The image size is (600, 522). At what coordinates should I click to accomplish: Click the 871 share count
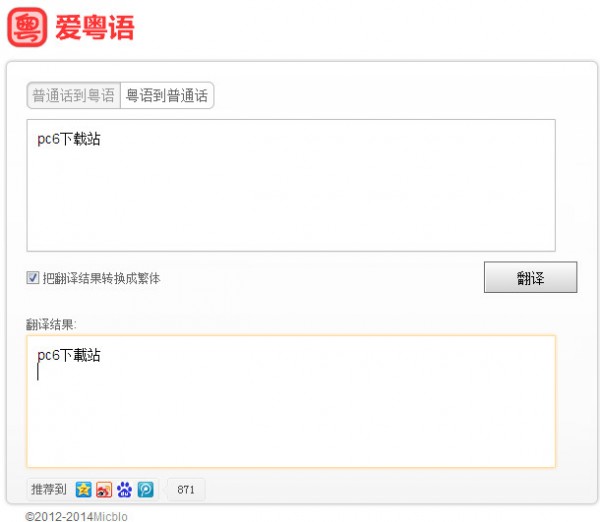click(186, 490)
